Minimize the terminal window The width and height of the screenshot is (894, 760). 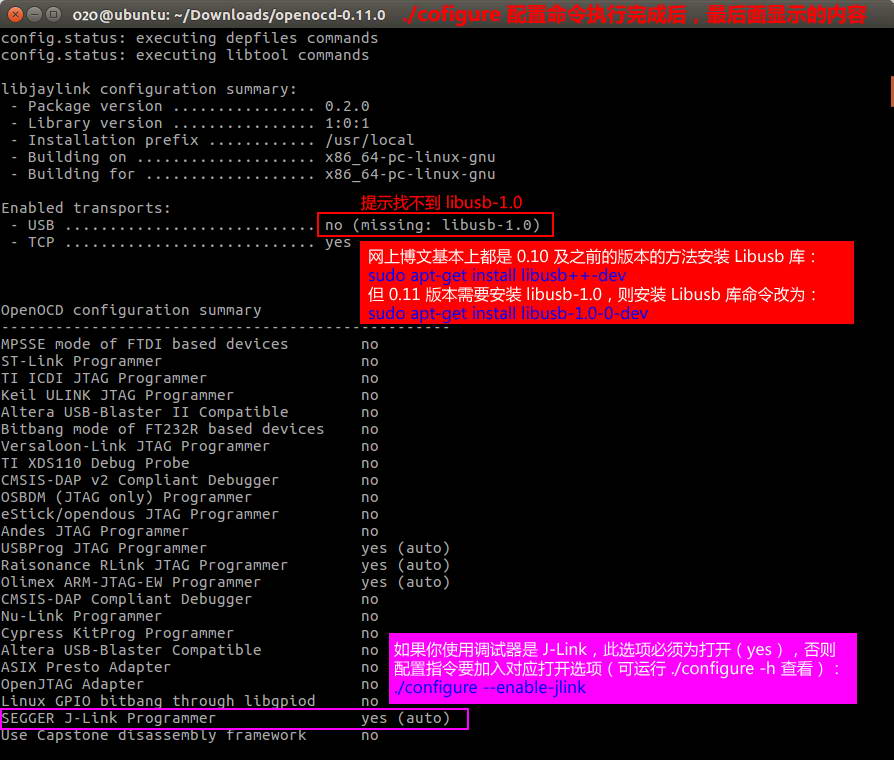[x=34, y=14]
